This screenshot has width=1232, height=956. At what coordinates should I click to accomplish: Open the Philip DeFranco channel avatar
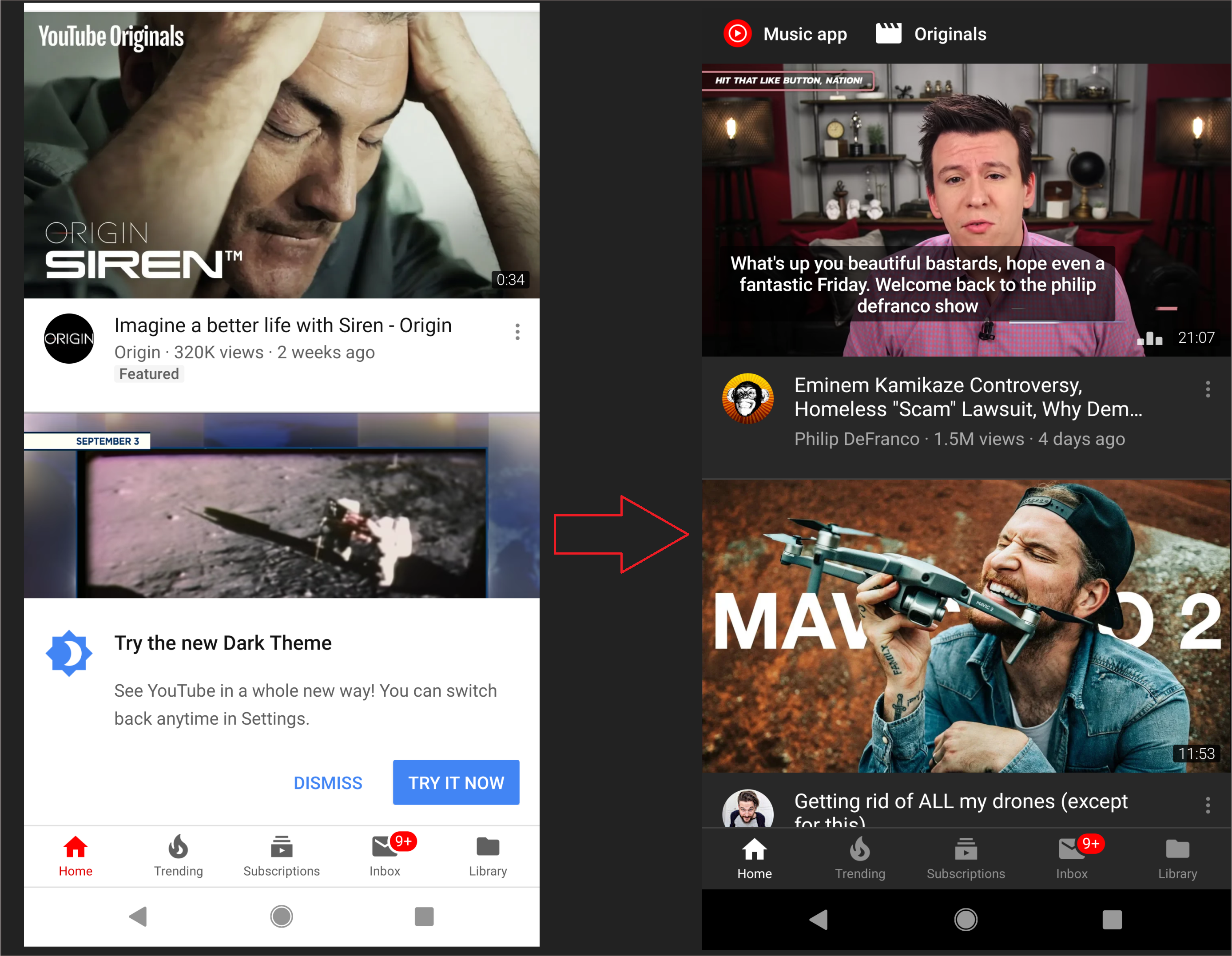click(x=747, y=398)
